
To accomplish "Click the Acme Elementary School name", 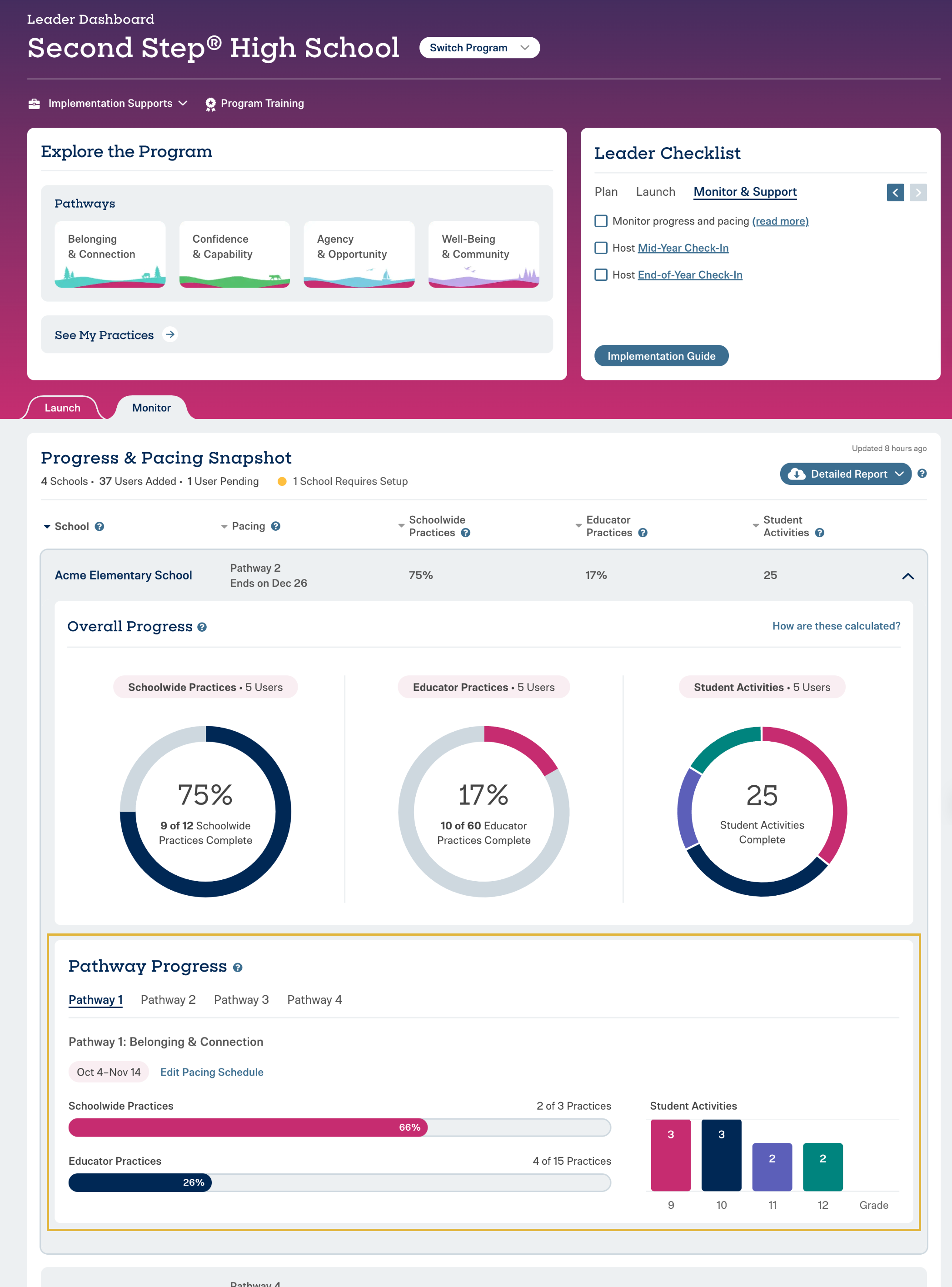I will pos(123,575).
